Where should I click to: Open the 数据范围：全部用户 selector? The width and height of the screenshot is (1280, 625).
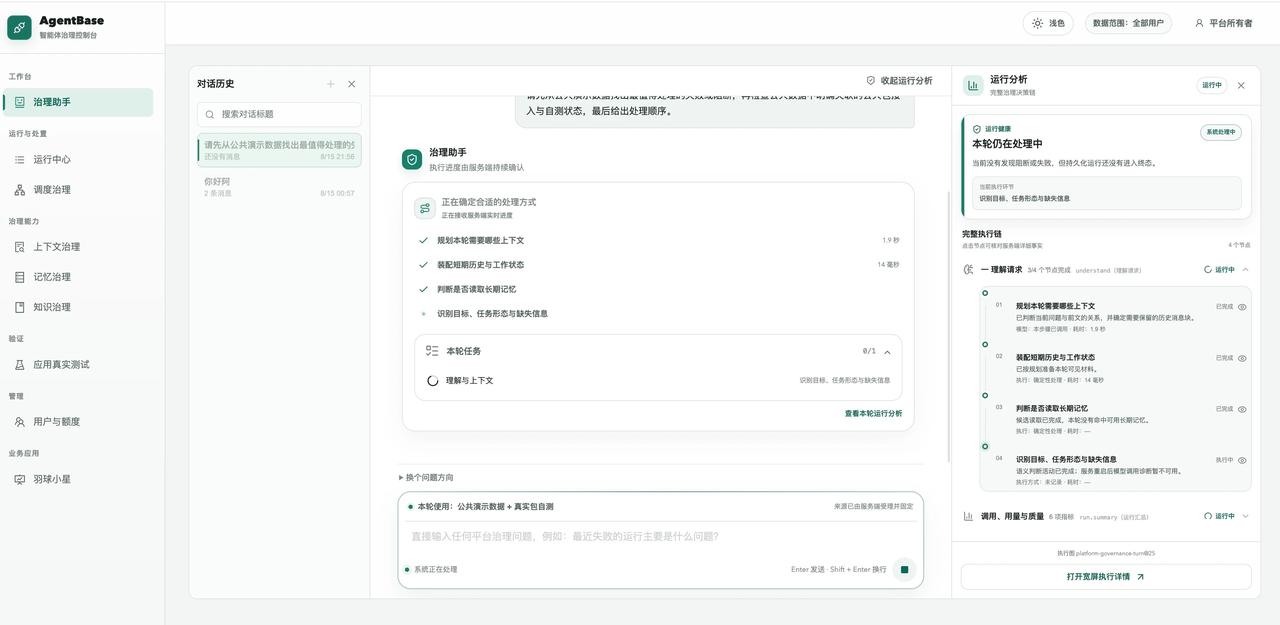pyautogui.click(x=1128, y=23)
